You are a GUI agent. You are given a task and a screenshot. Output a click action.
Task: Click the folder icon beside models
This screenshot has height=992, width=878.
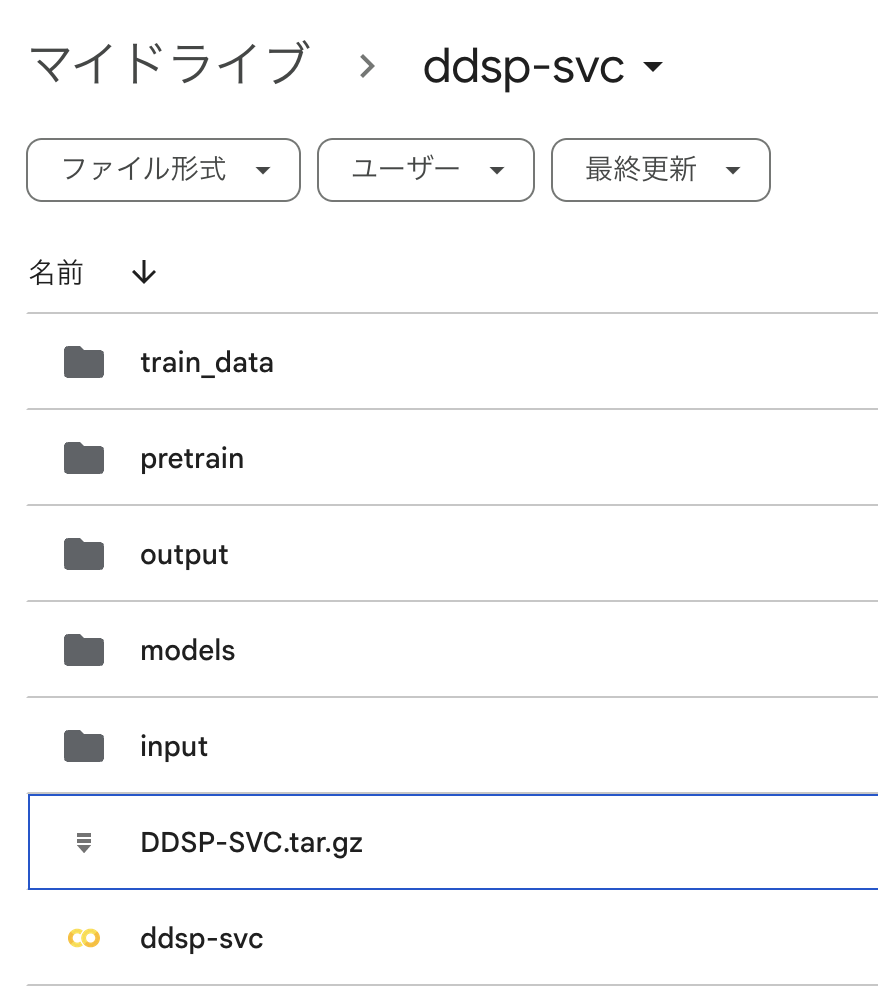click(x=83, y=650)
